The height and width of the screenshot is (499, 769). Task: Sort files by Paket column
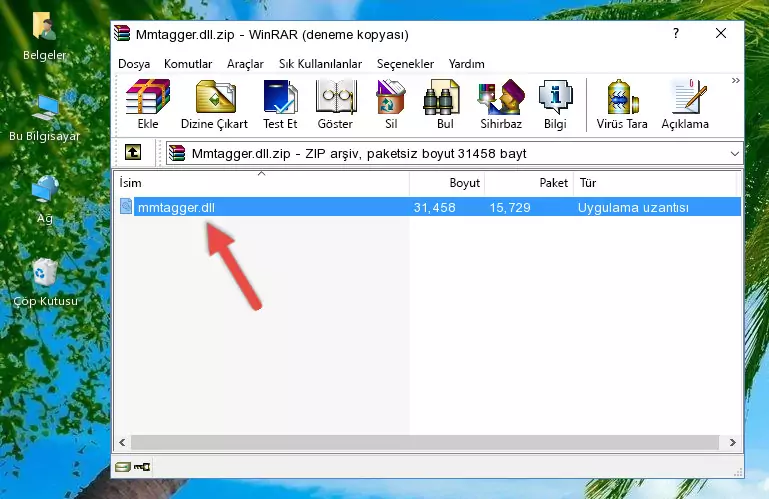click(x=529, y=183)
